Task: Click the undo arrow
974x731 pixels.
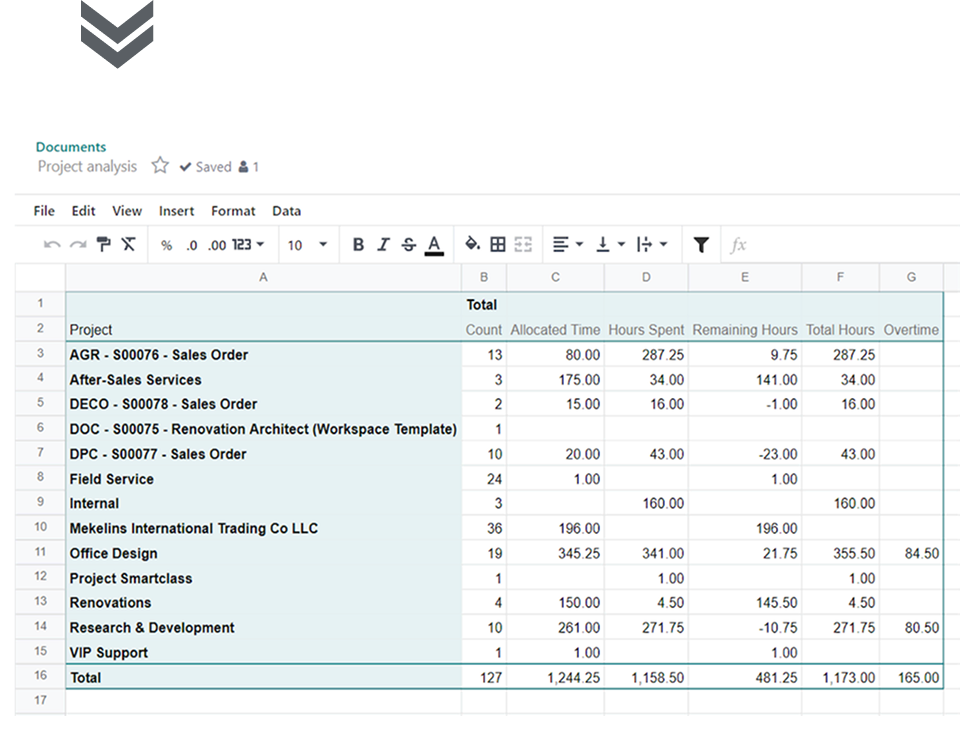Action: [52, 245]
